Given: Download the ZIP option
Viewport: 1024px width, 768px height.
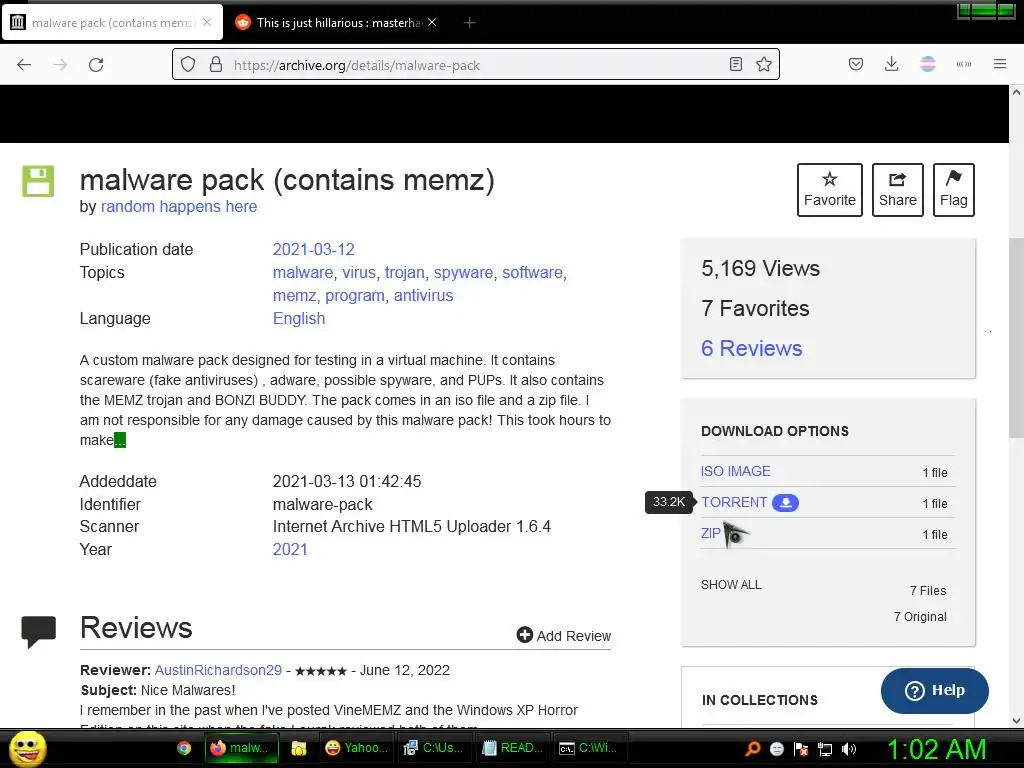Looking at the screenshot, I should click(711, 533).
